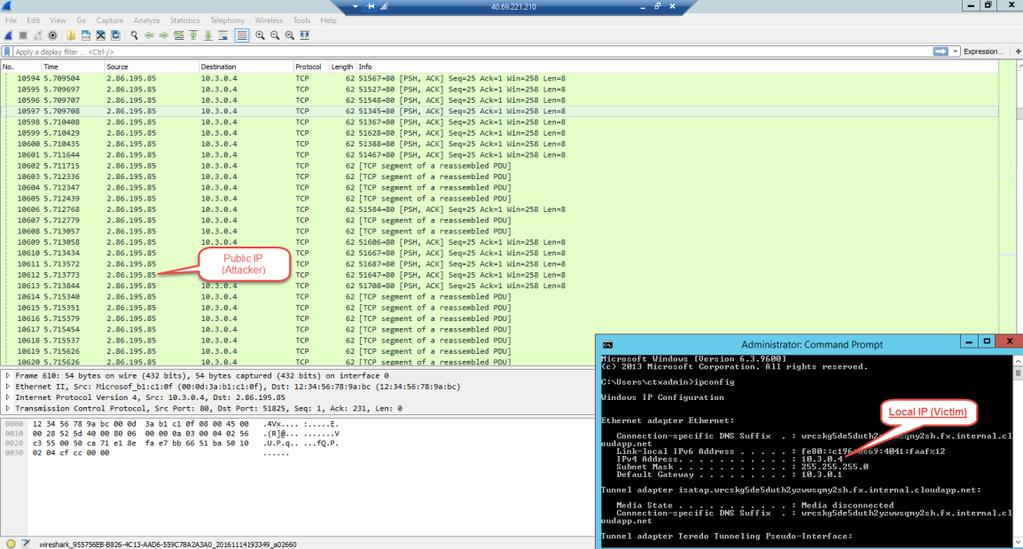1023x549 pixels.
Task: Open display filter bookmarks icon
Action: 7,52
